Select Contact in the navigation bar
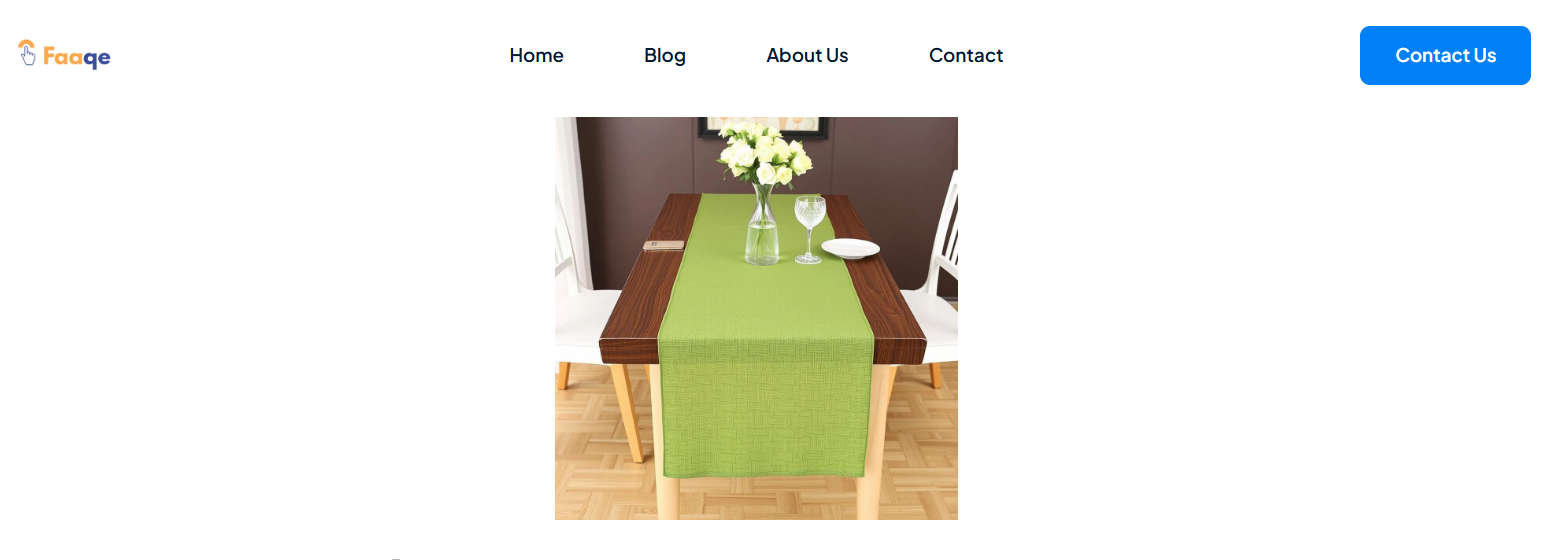 tap(966, 55)
